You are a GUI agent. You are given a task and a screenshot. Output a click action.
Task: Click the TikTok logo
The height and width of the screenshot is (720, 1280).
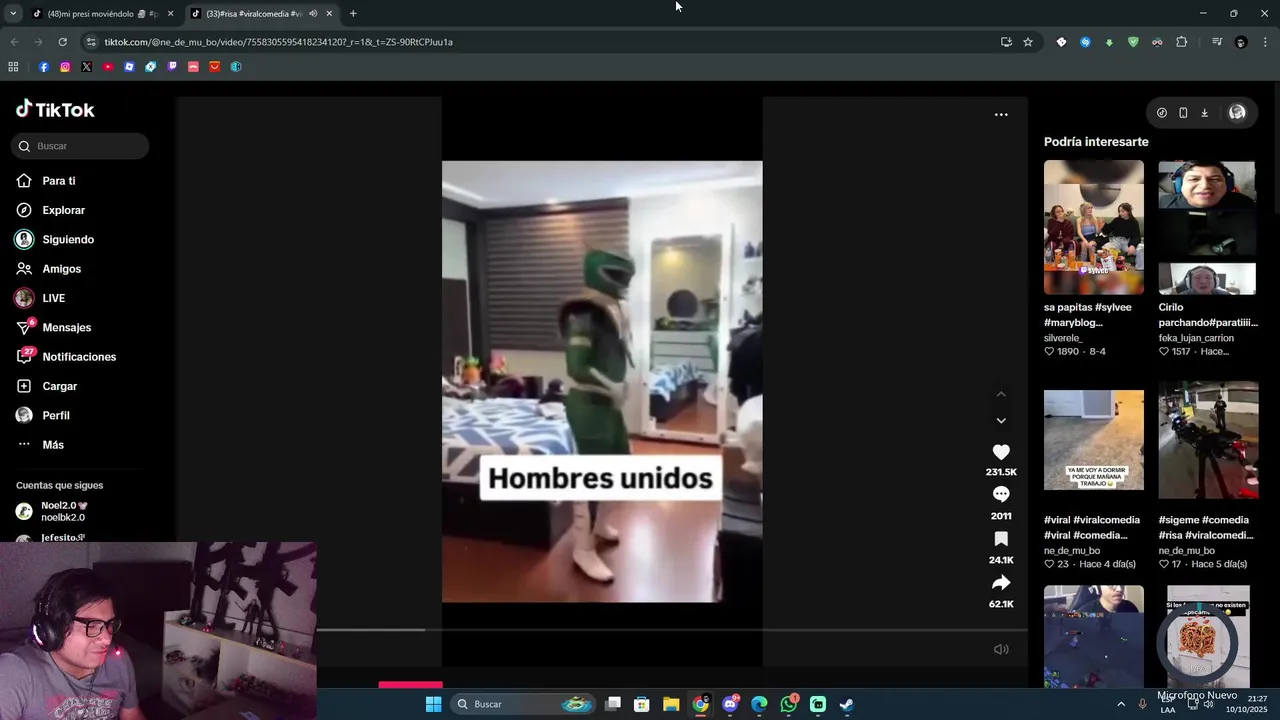point(55,109)
